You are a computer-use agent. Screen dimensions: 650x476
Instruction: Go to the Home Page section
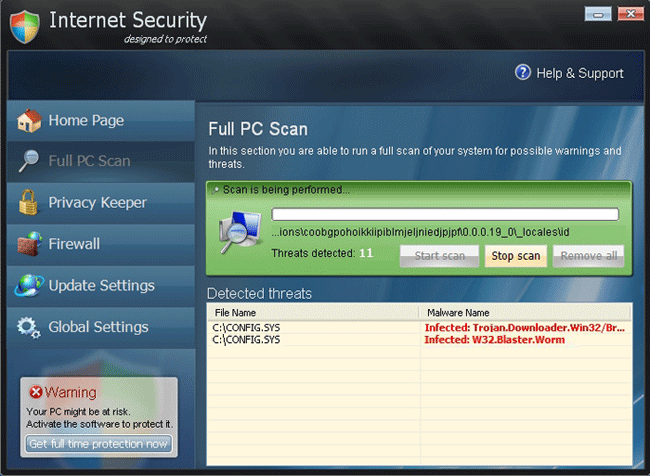pyautogui.click(x=86, y=121)
